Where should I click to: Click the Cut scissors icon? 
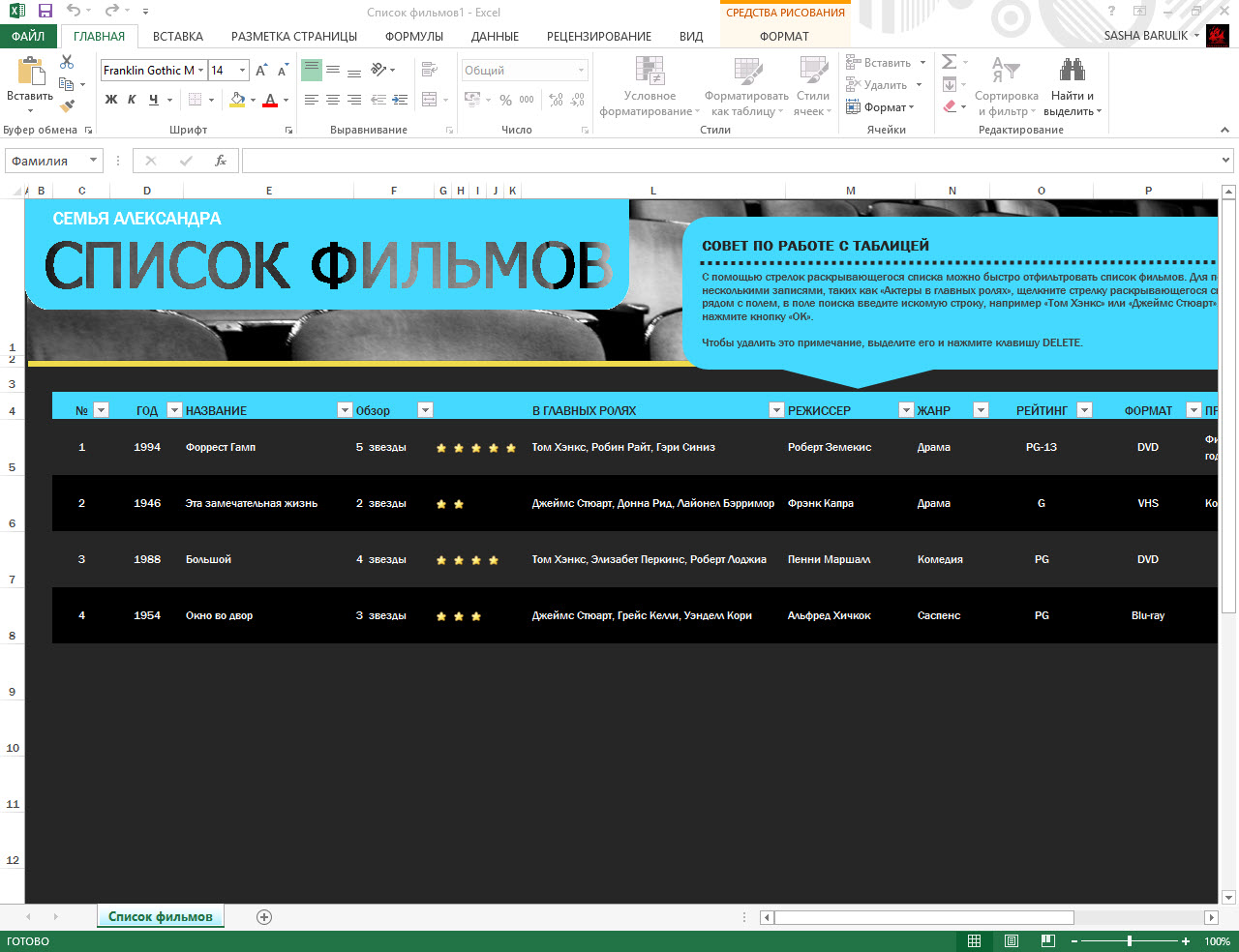(67, 62)
